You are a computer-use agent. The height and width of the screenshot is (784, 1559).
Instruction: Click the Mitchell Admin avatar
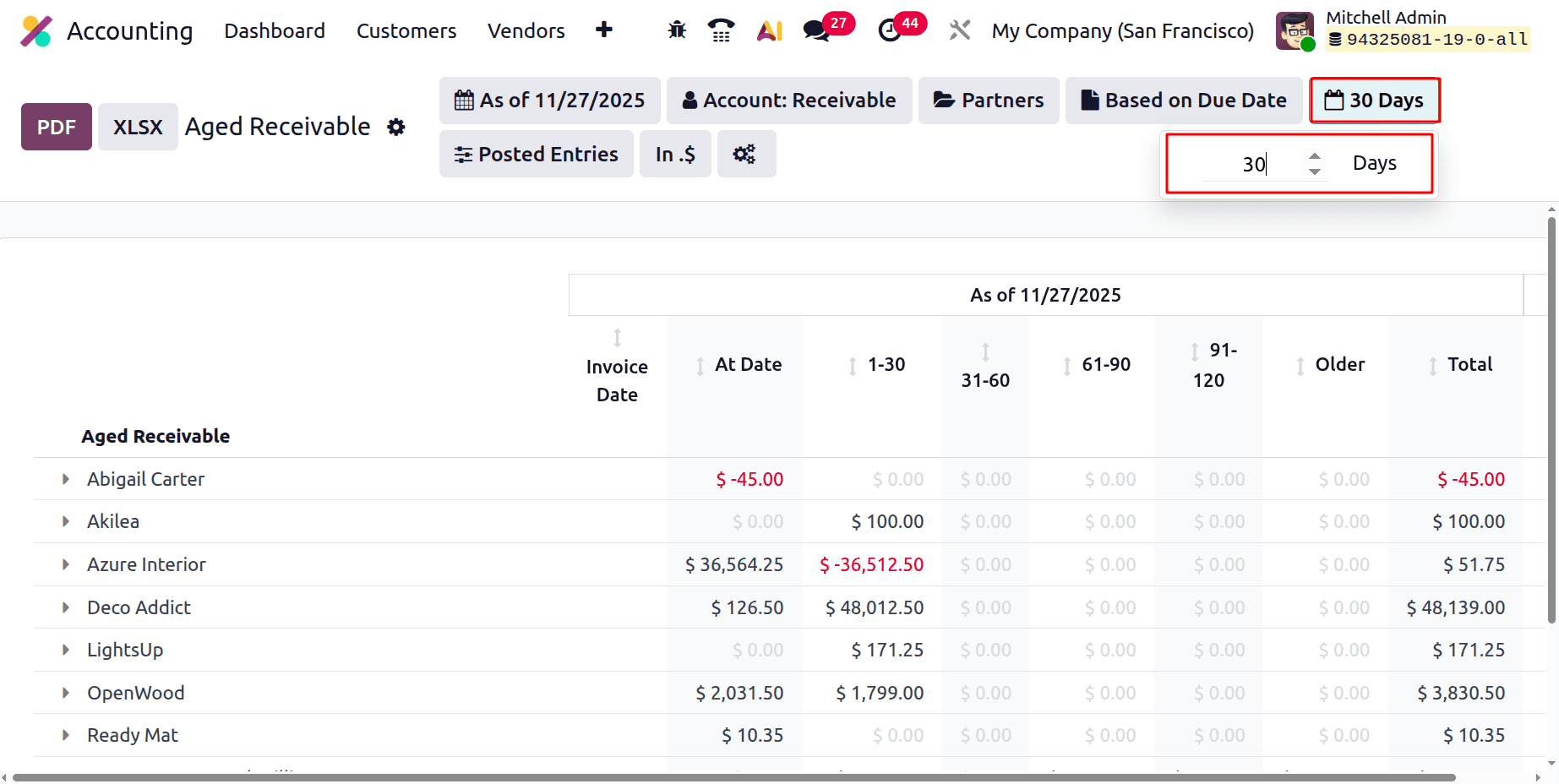(x=1295, y=31)
